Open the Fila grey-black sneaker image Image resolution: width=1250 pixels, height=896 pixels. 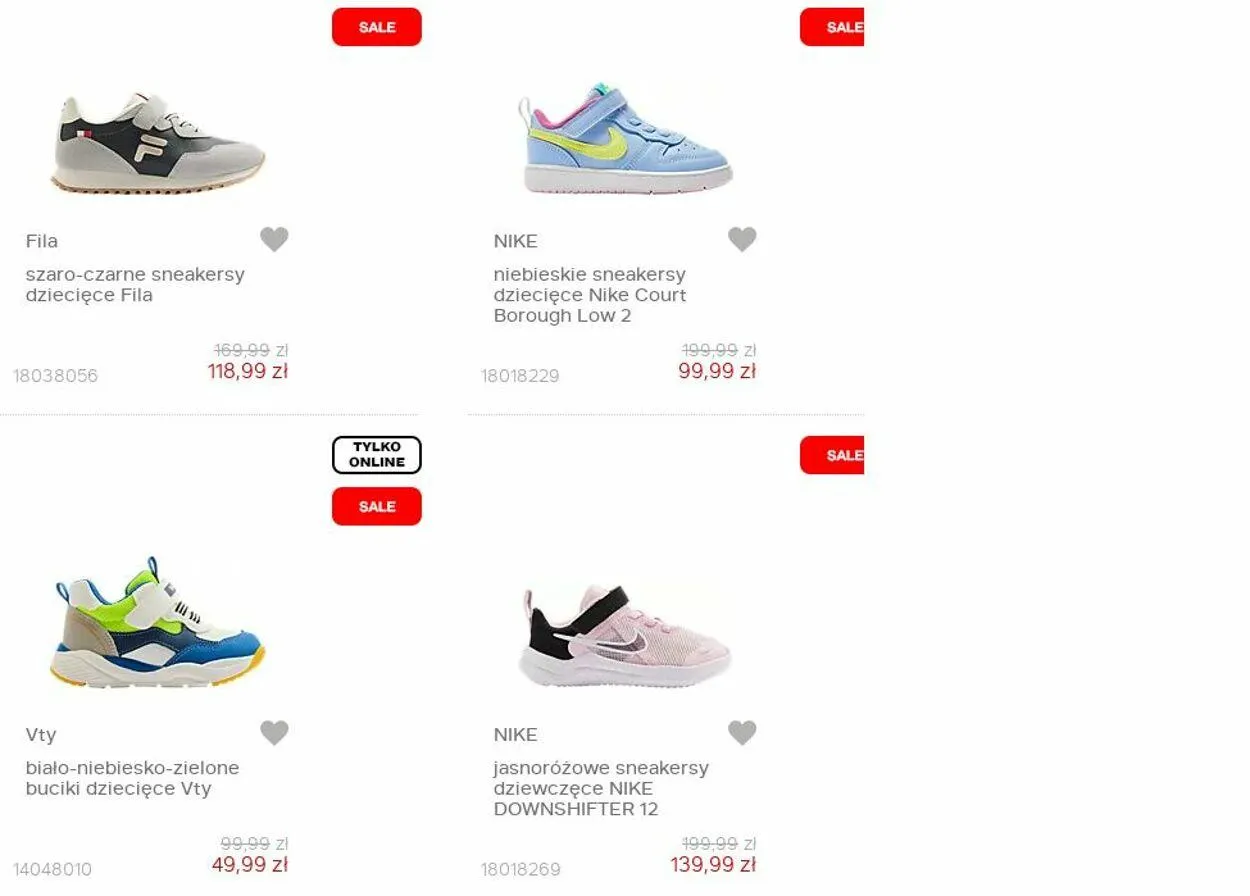tap(158, 143)
